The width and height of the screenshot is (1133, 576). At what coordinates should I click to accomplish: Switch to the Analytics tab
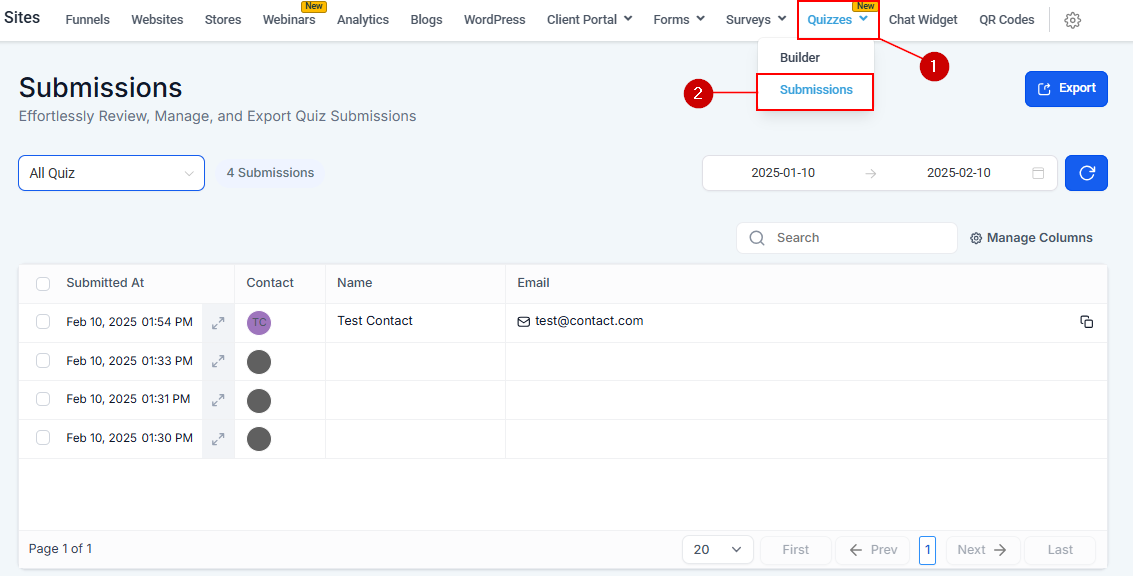pyautogui.click(x=363, y=20)
